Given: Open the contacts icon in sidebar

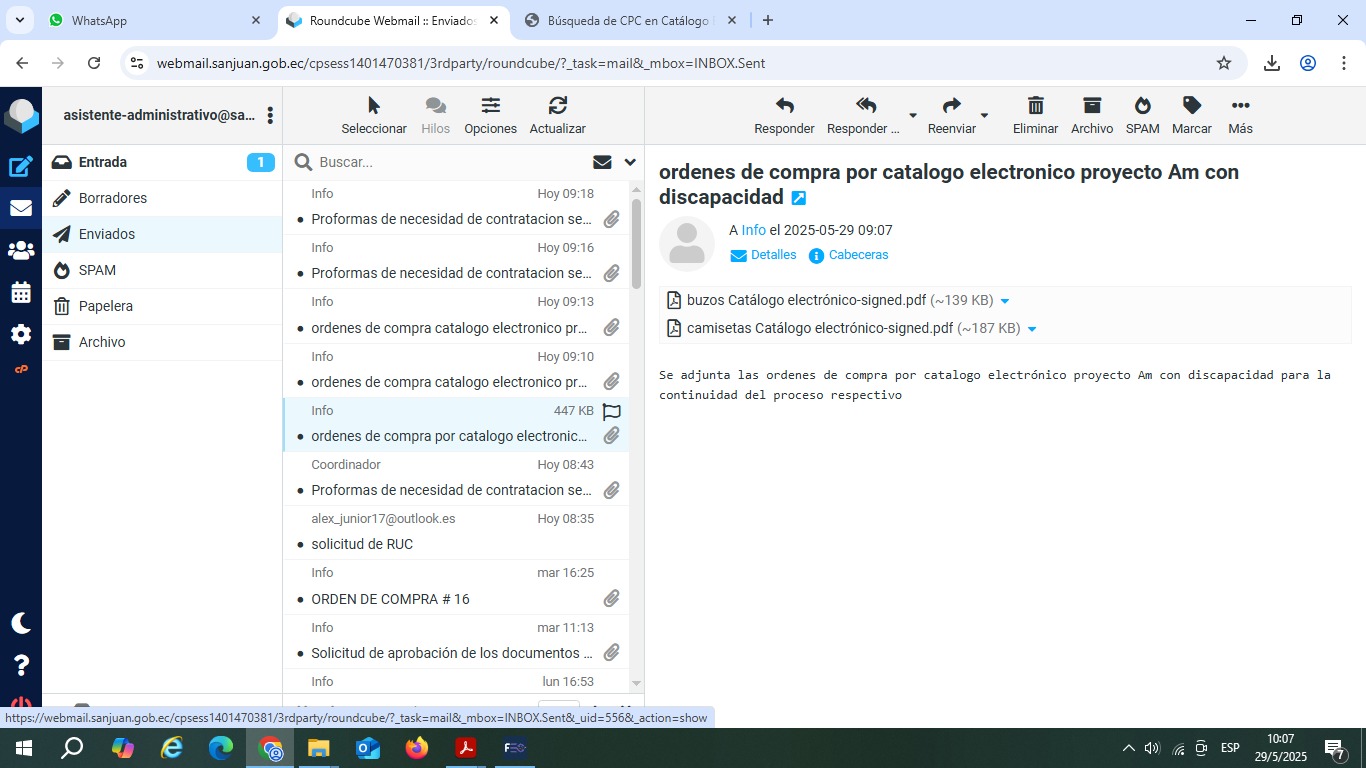Looking at the screenshot, I should click(21, 251).
